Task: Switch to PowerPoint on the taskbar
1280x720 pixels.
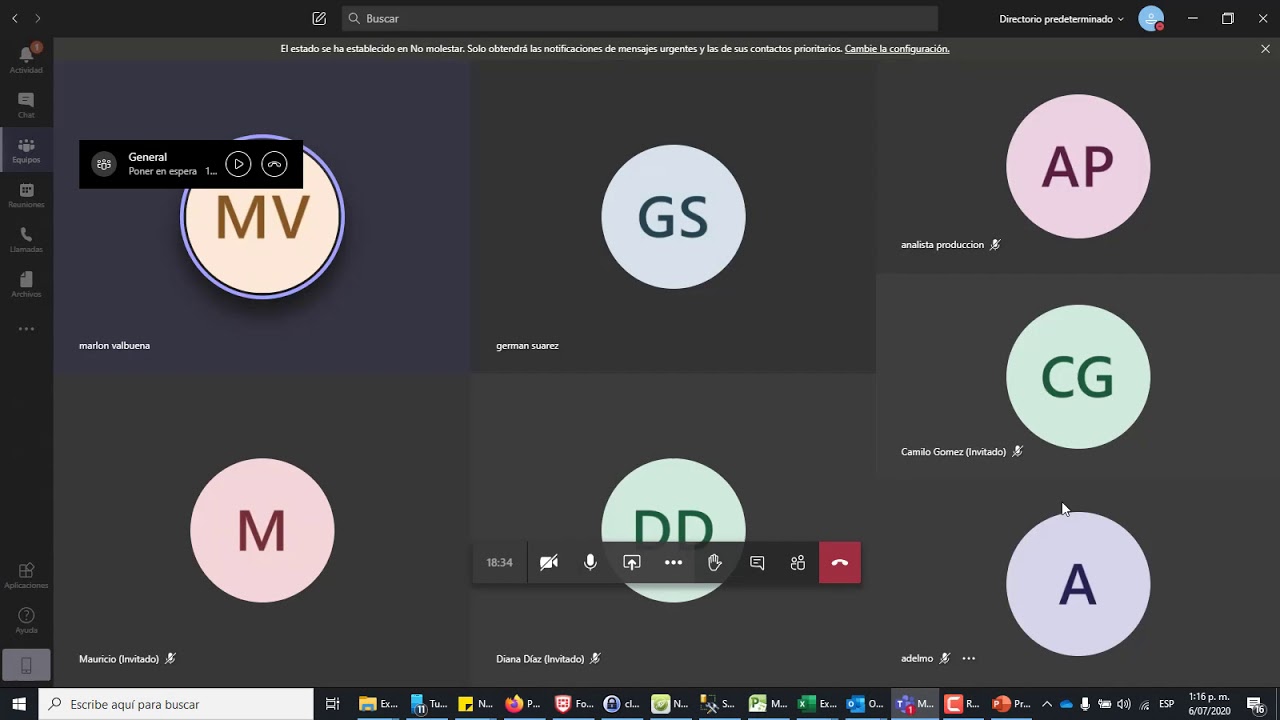Action: (x=1011, y=704)
